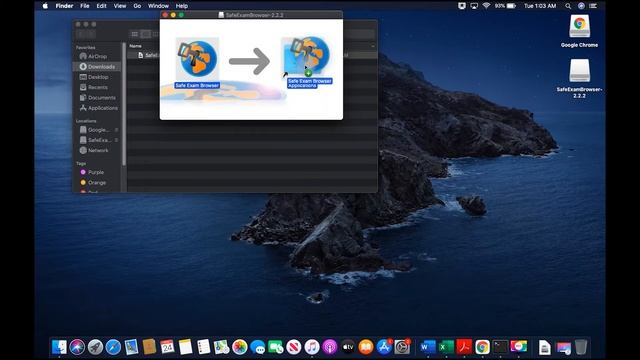Switch Finder window to icon view
Image resolution: width=640 pixels, height=360 pixels.
135,34
